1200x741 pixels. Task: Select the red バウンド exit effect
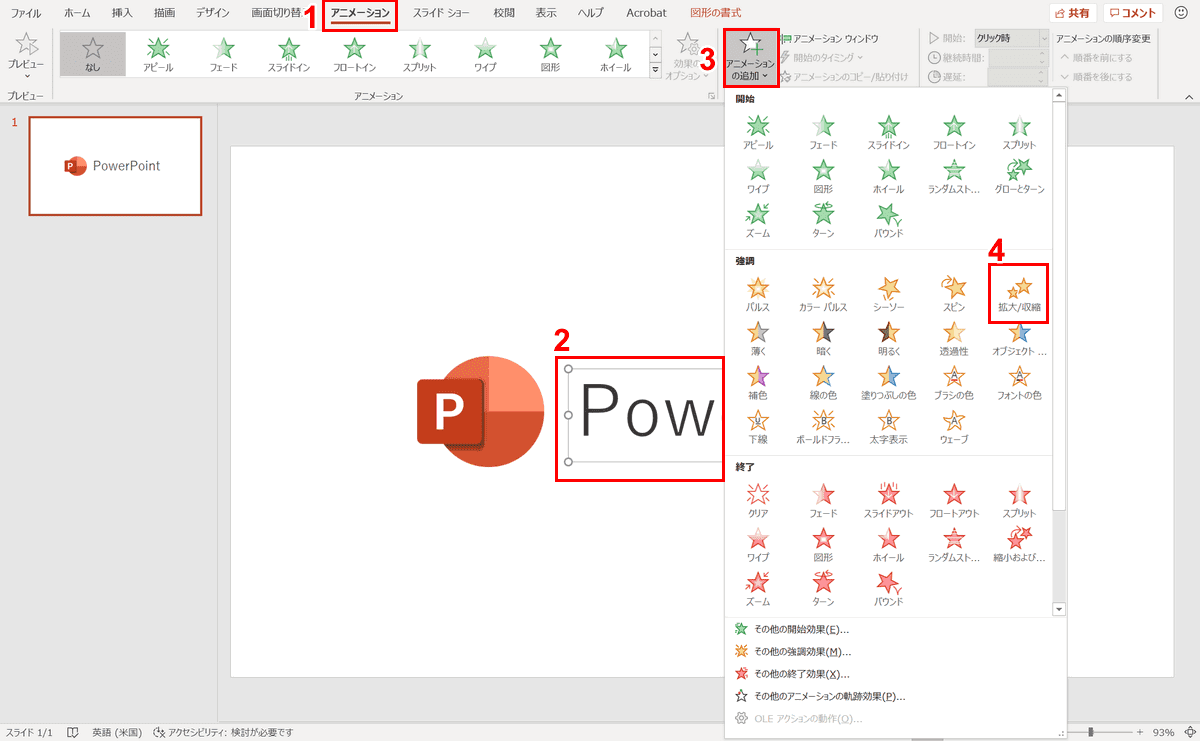[889, 589]
